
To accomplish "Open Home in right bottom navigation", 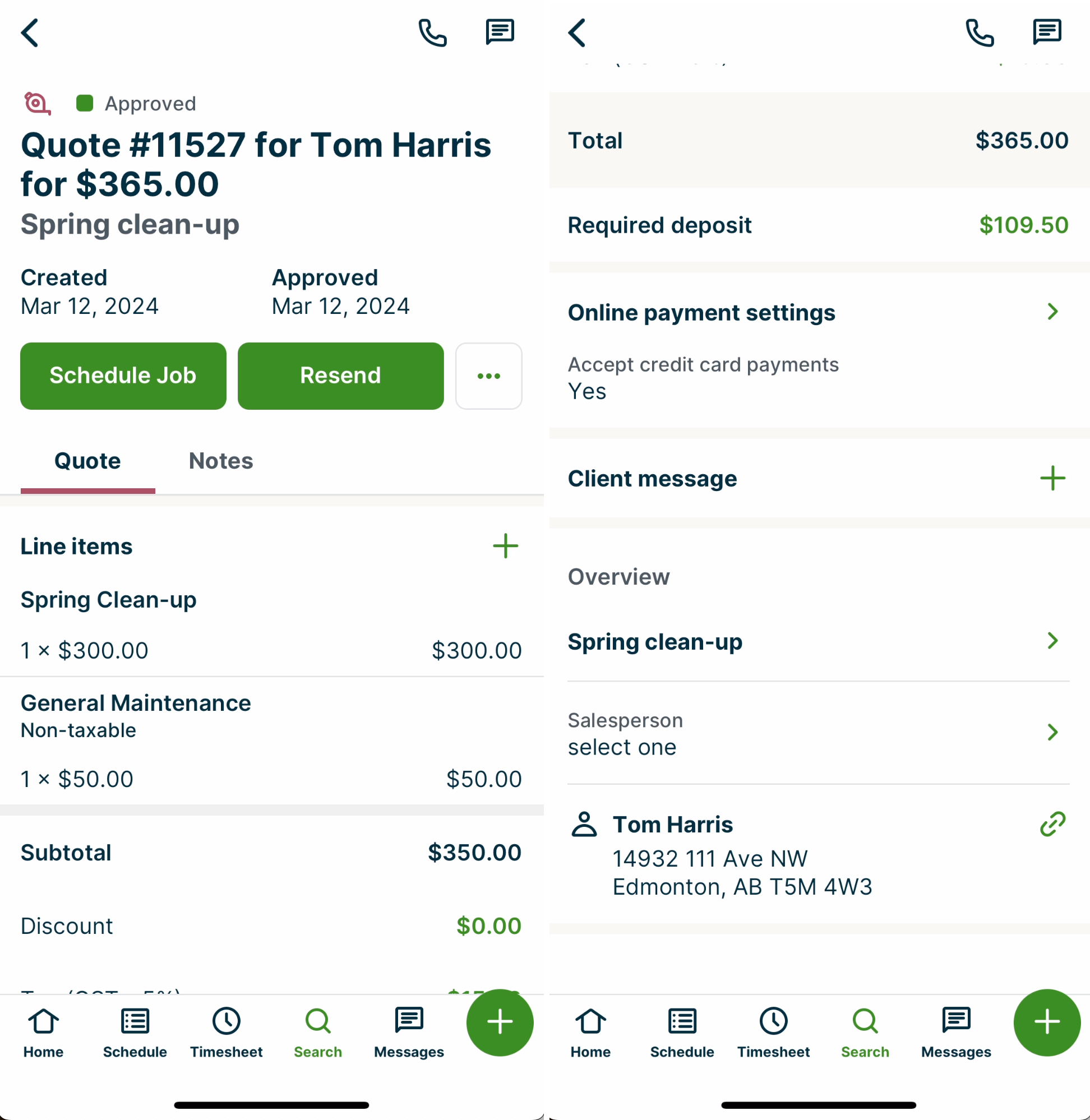I will click(x=590, y=1033).
